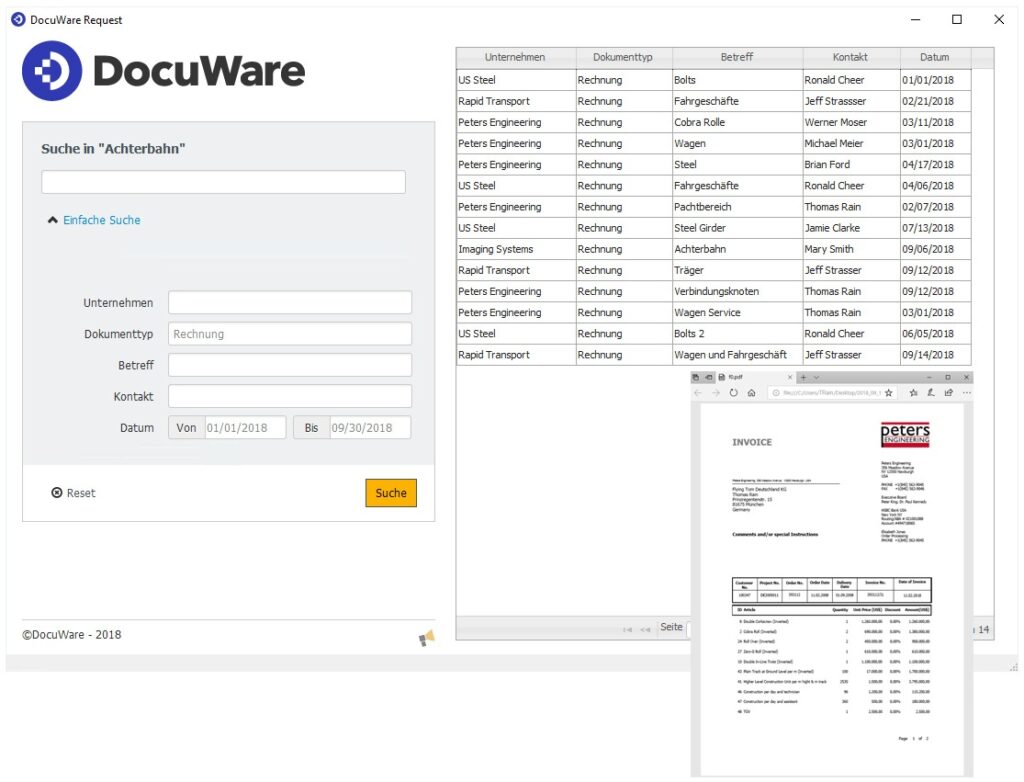Sort results by Dokumenttyp column header
Screen dimensions: 1024x782
623,57
